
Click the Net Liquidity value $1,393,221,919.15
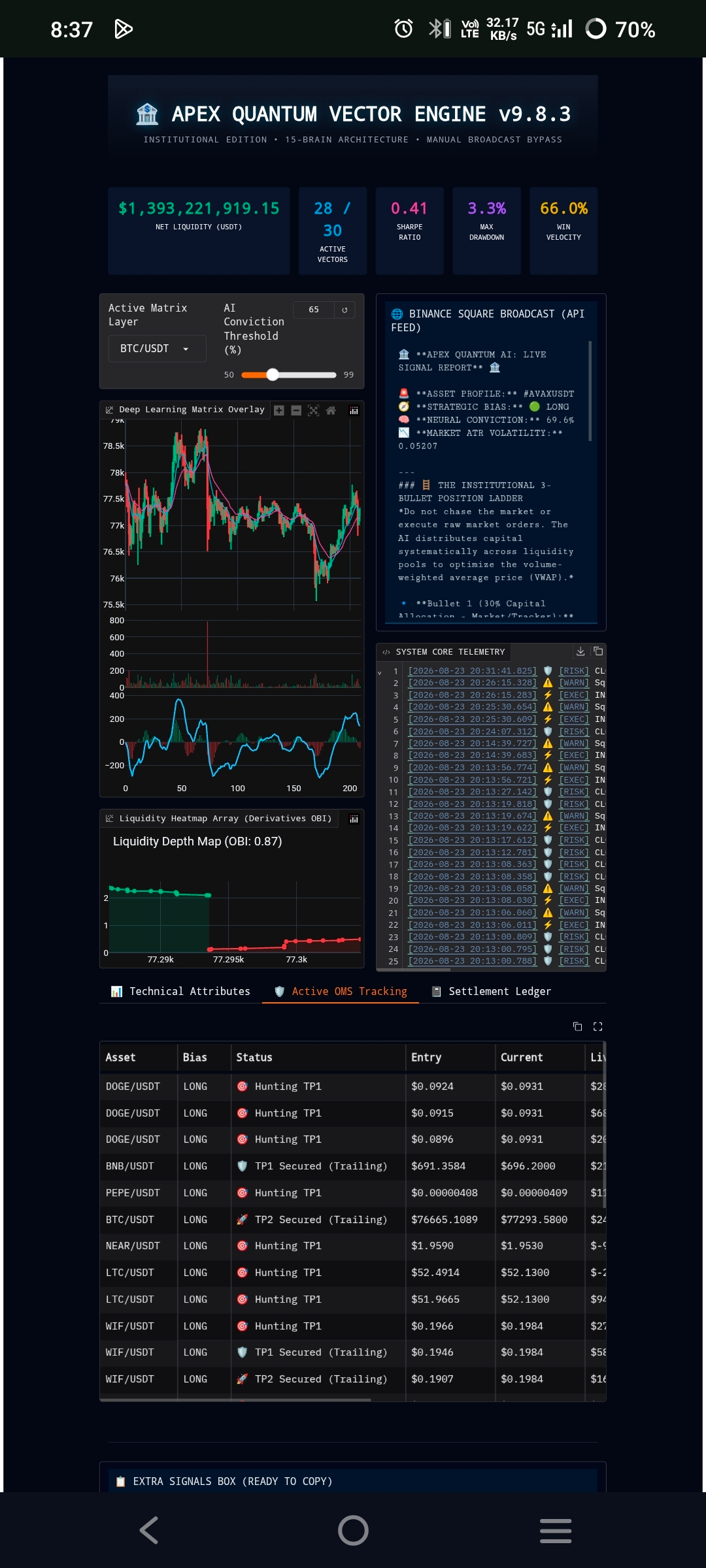point(199,208)
